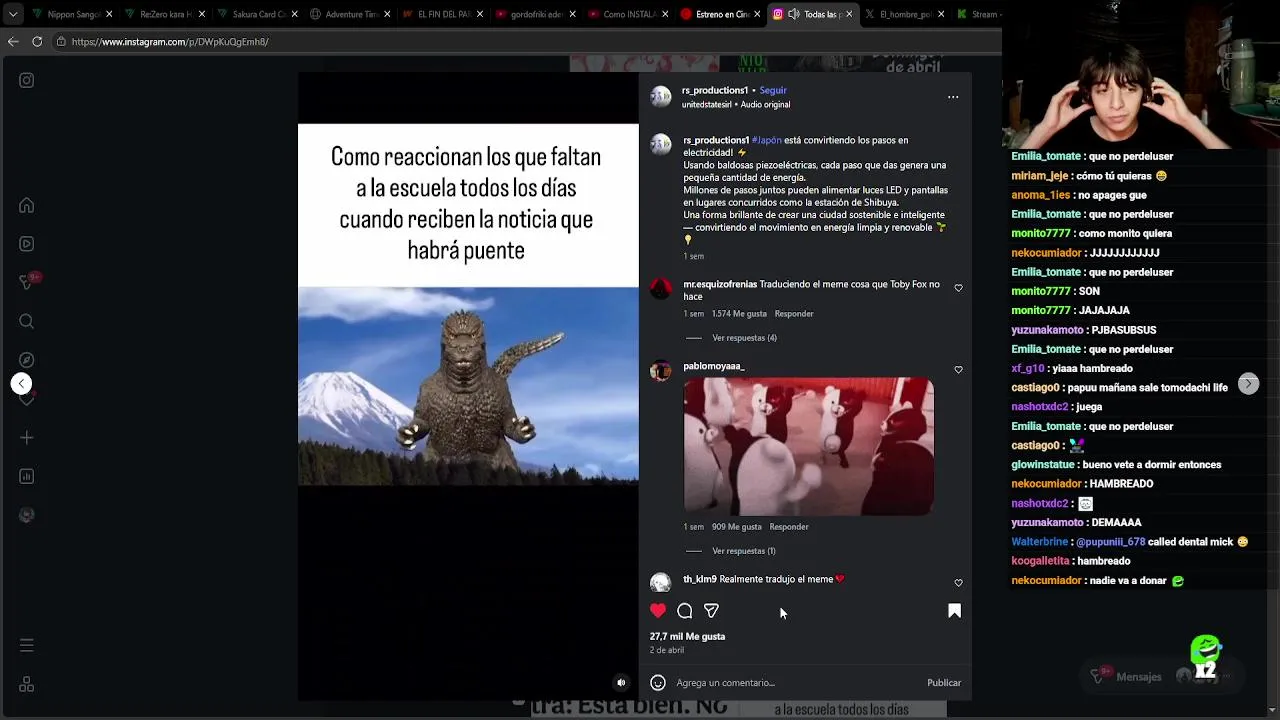Open the th_klm9 username link
The width and height of the screenshot is (1280, 720).
pyautogui.click(x=700, y=579)
